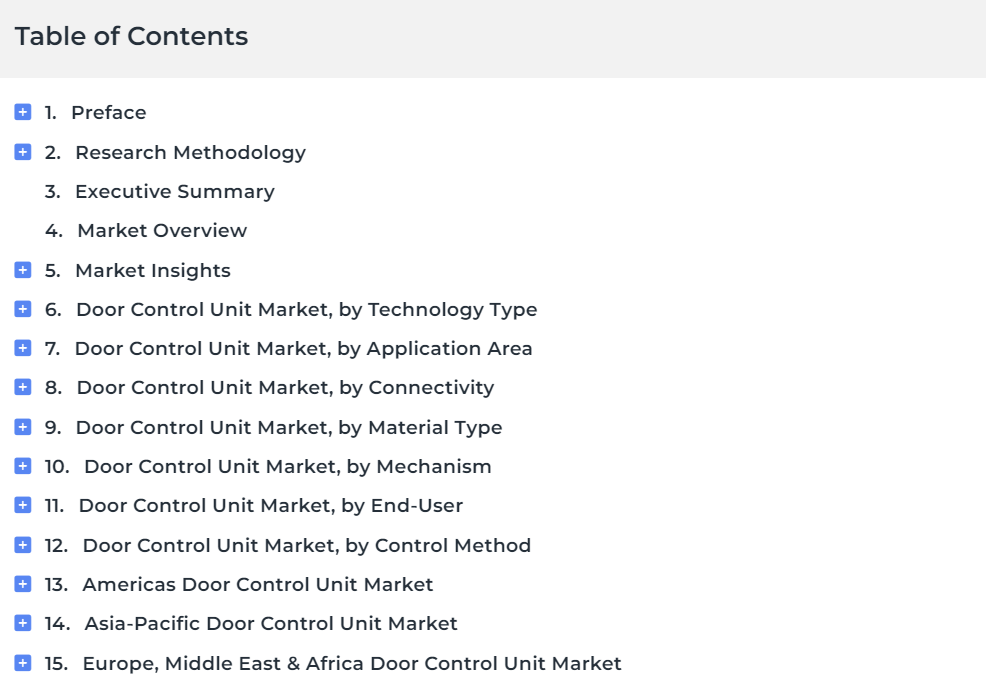986x690 pixels.
Task: Click the Table of Contents heading
Action: (131, 36)
